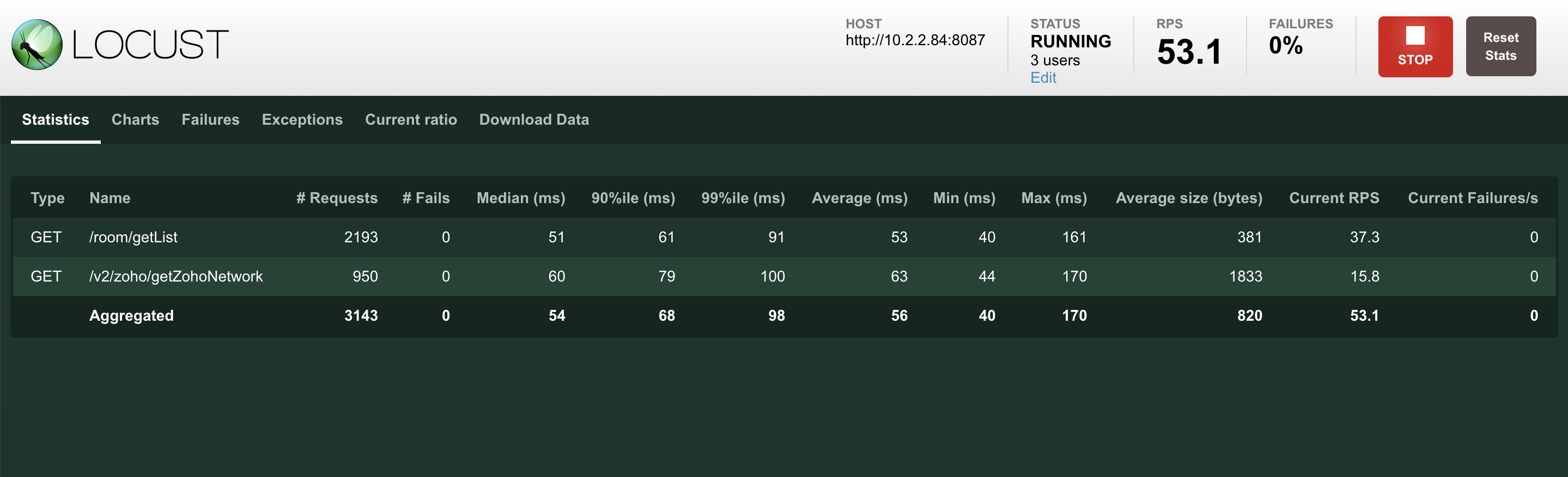Select the /room/getList endpoint name

133,237
